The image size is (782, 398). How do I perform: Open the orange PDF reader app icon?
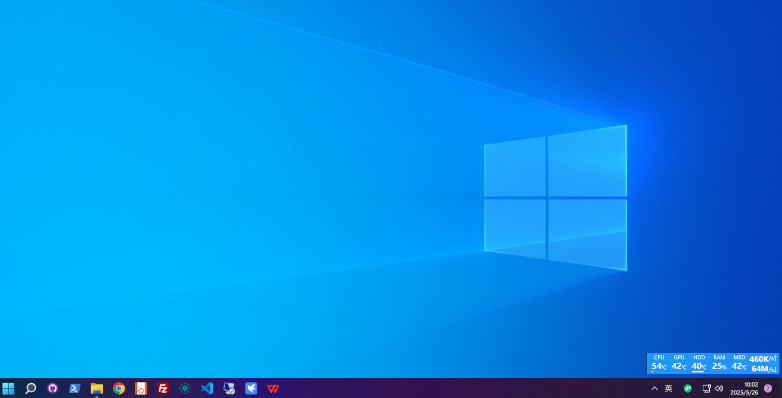tap(141, 388)
